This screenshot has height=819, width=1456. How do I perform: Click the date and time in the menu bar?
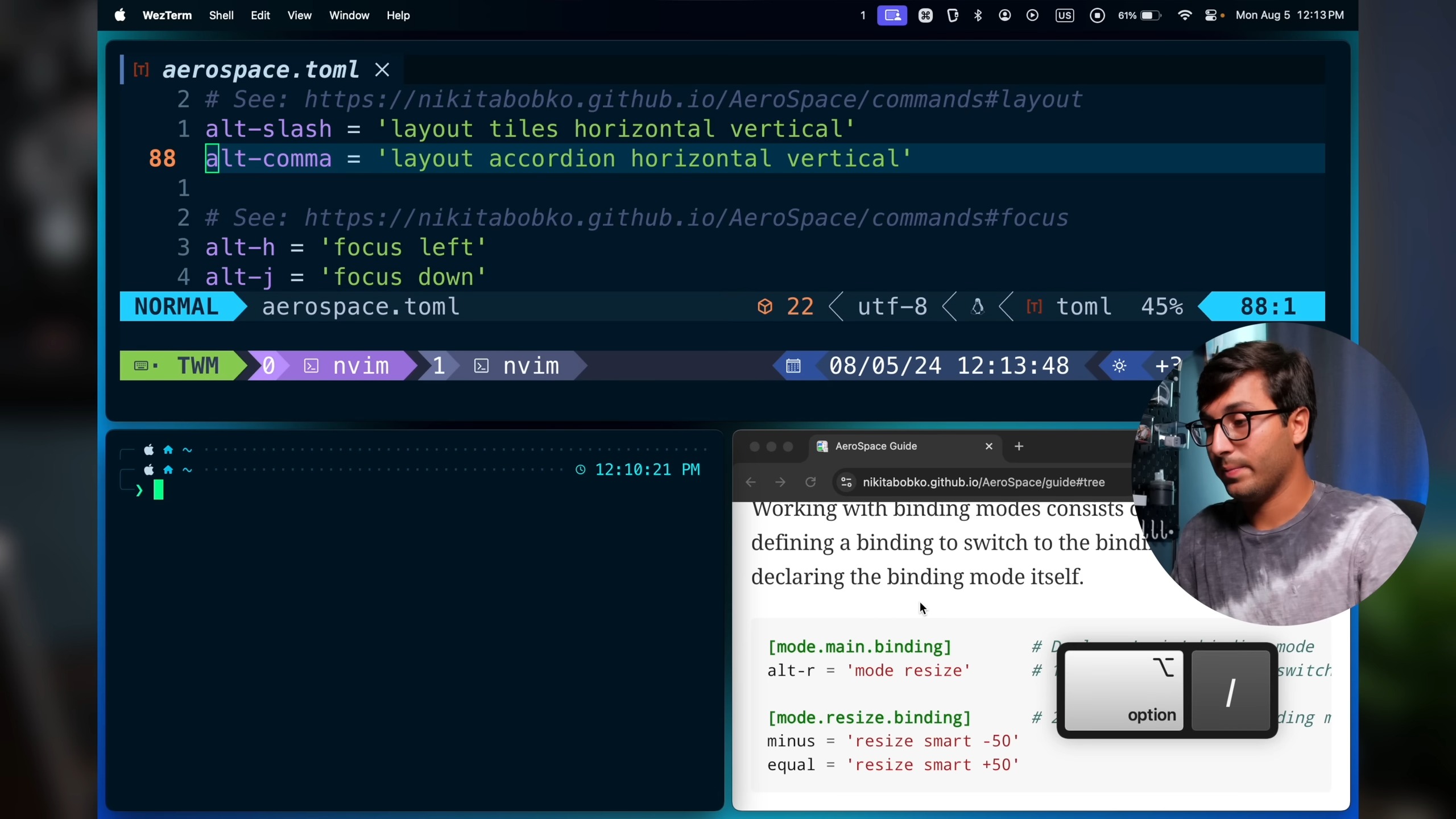pos(1289,15)
